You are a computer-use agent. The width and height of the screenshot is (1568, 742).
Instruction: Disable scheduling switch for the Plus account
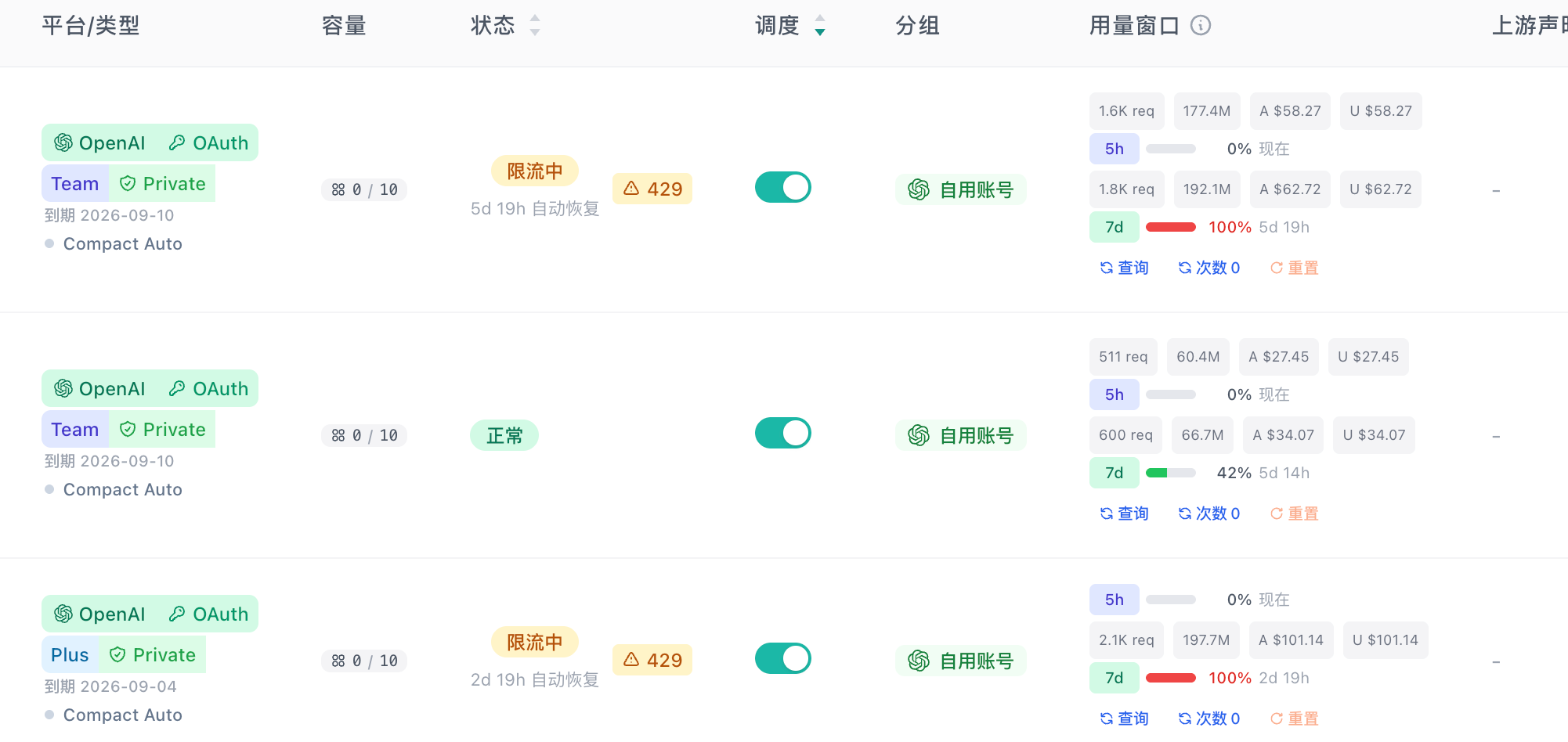(782, 658)
